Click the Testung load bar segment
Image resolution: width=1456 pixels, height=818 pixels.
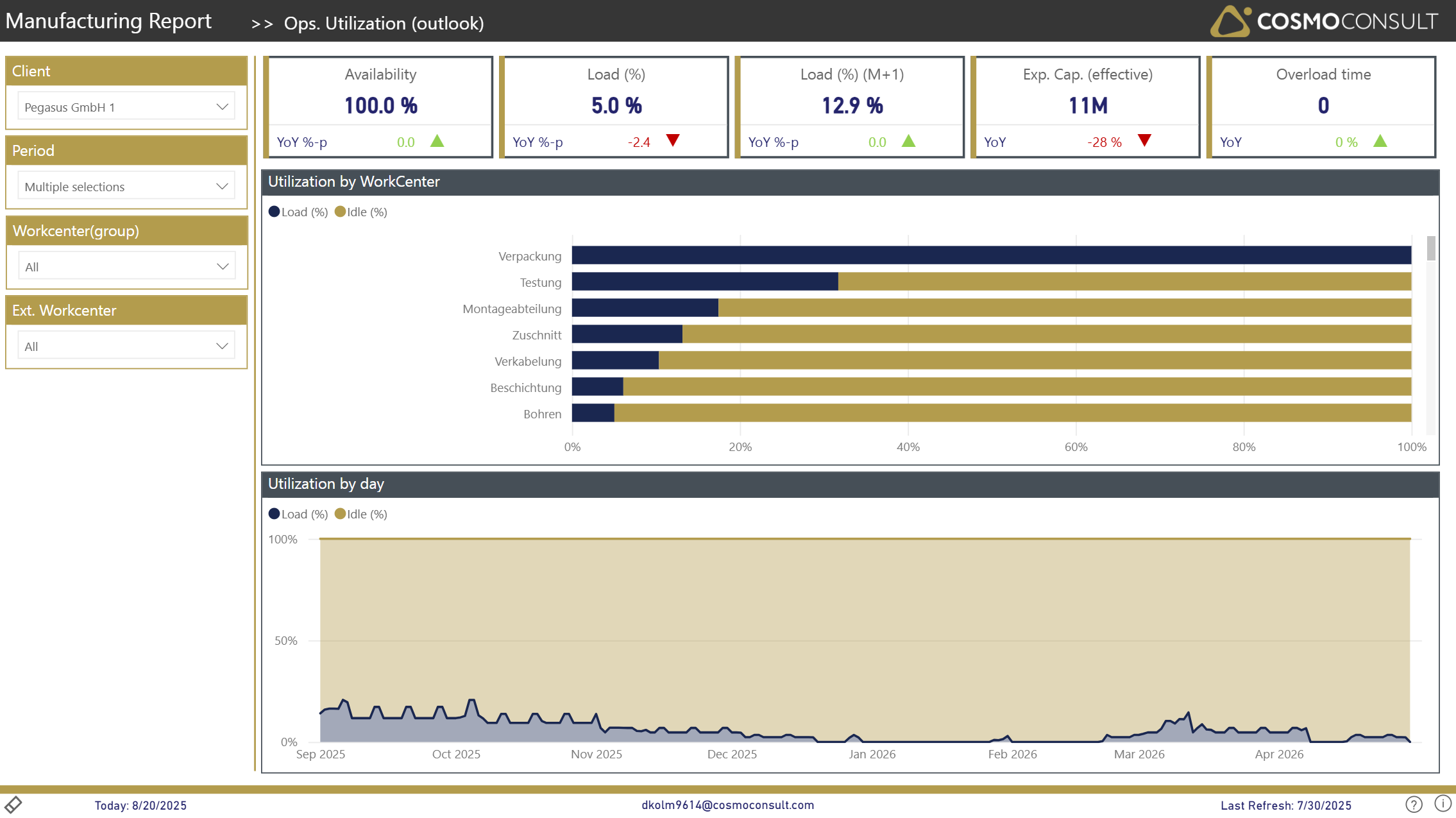click(704, 282)
